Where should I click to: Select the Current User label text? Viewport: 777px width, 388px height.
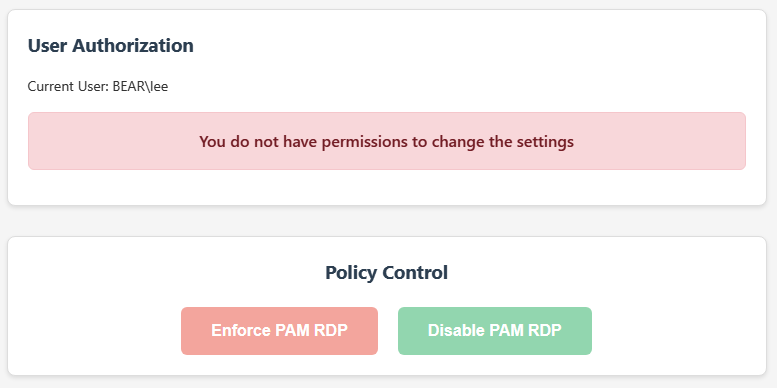[68, 87]
